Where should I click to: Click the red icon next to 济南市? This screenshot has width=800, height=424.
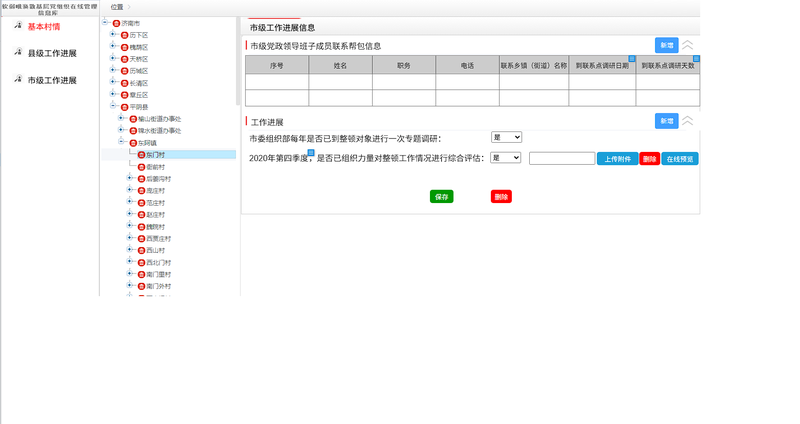point(116,22)
